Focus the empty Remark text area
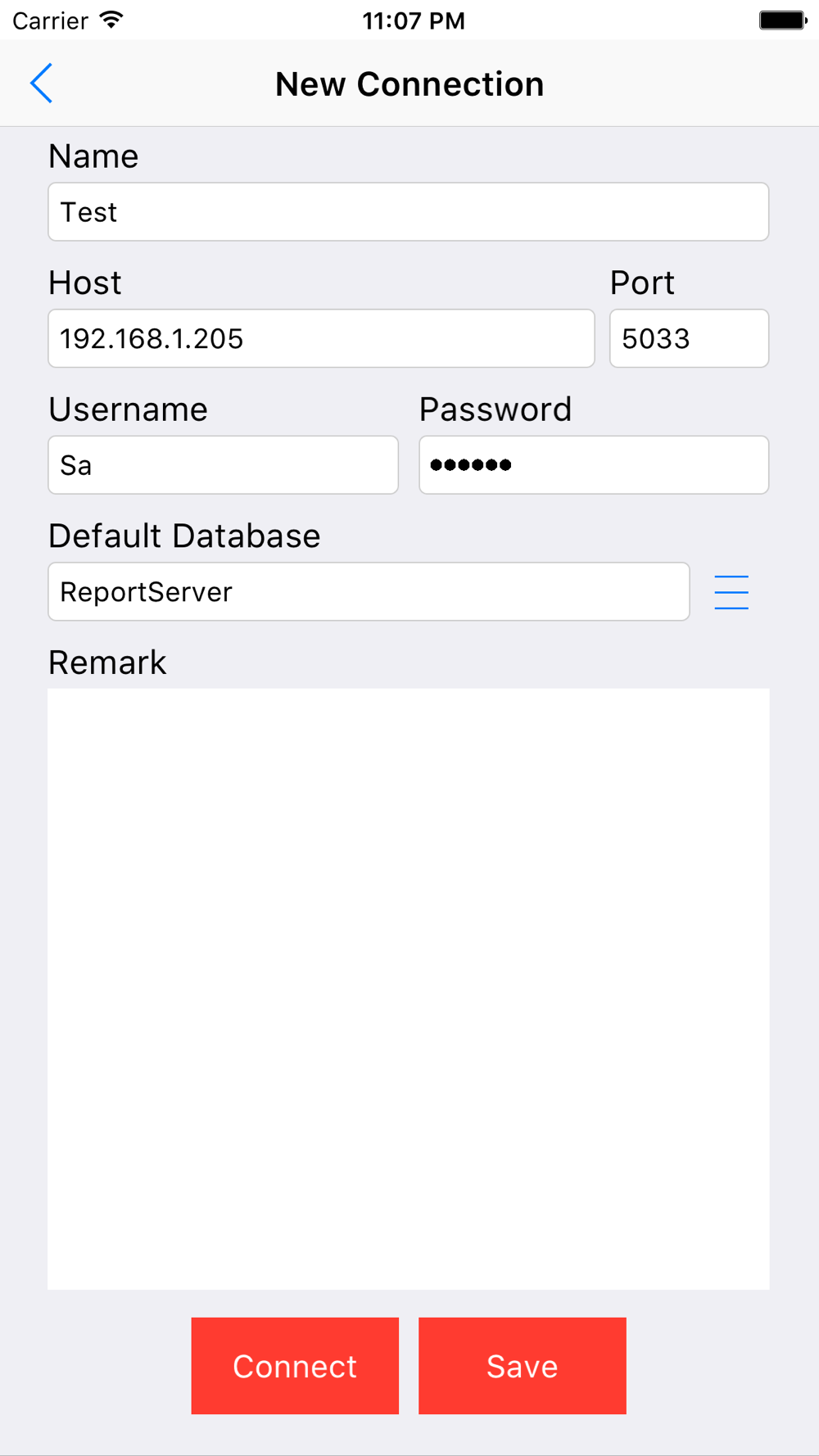This screenshot has height=1456, width=819. (409, 989)
